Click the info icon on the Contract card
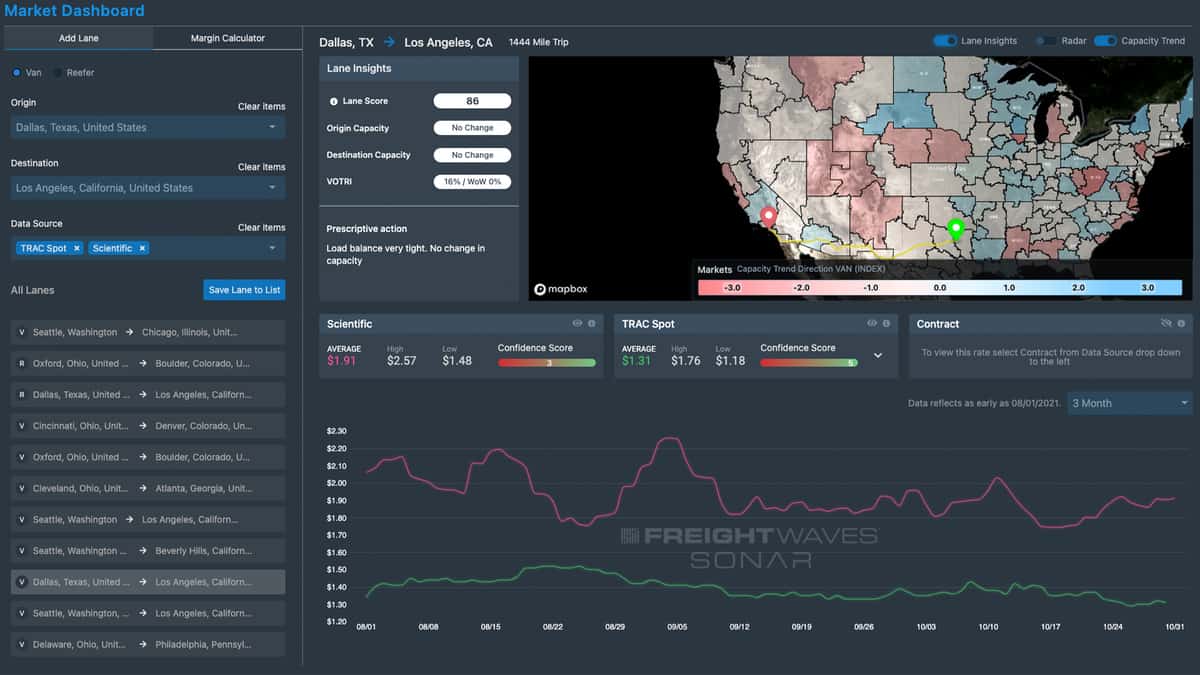 [1182, 324]
